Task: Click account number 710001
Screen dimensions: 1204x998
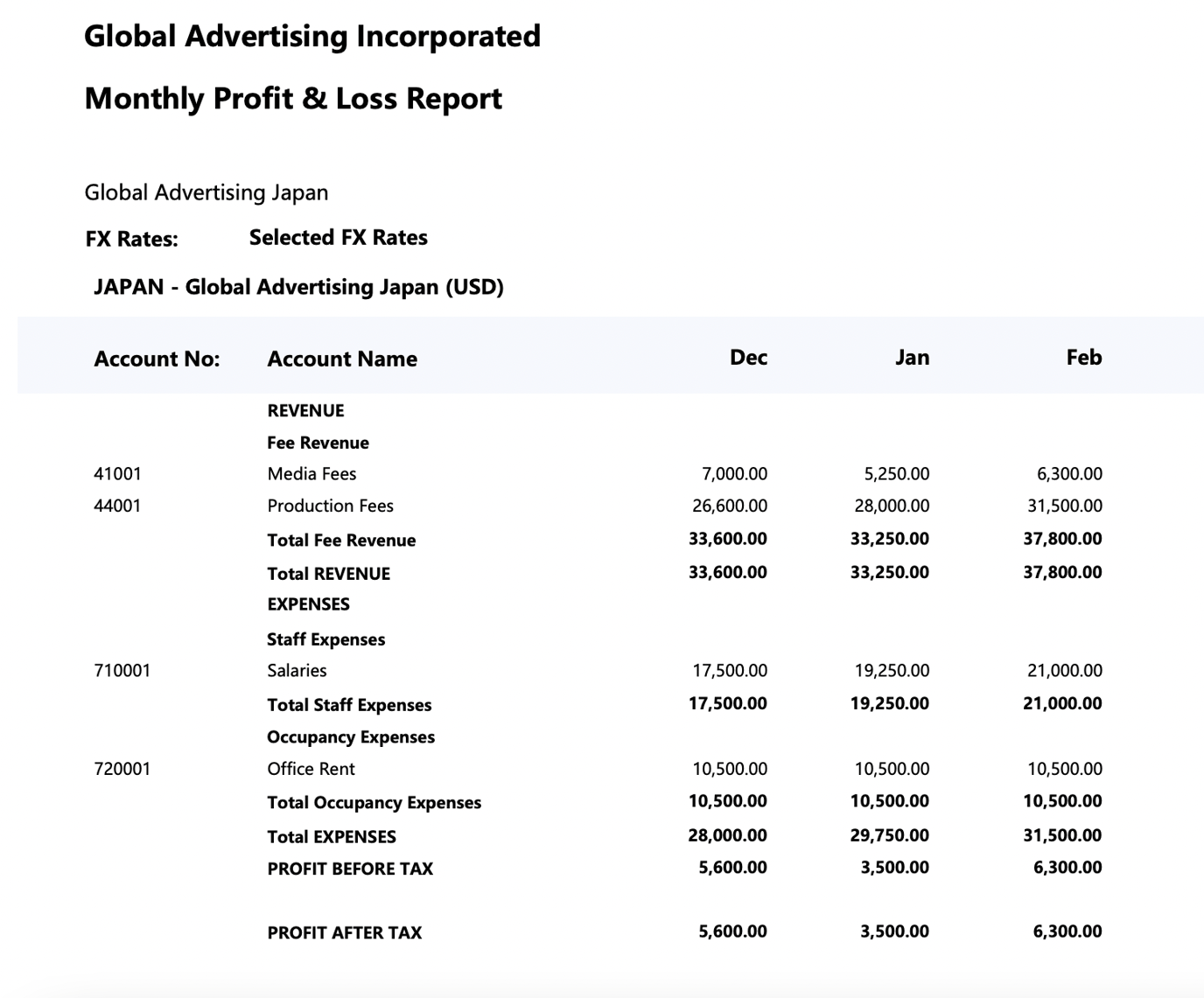Action: point(122,671)
